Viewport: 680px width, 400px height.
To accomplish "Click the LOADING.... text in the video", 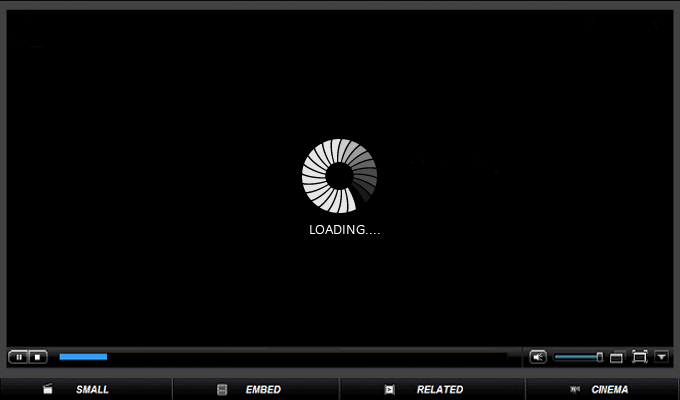I will pos(344,230).
